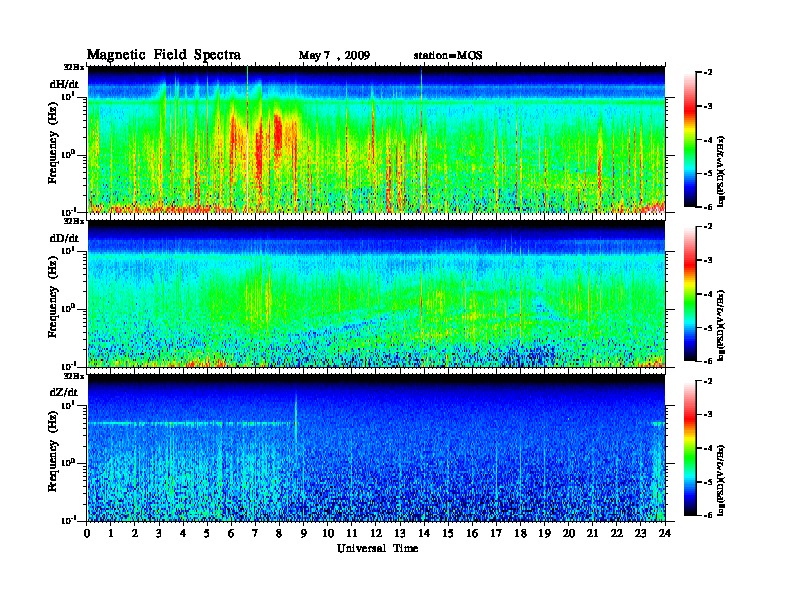Click hour tick label "11" on time axis
The image size is (792, 612).
[352, 533]
